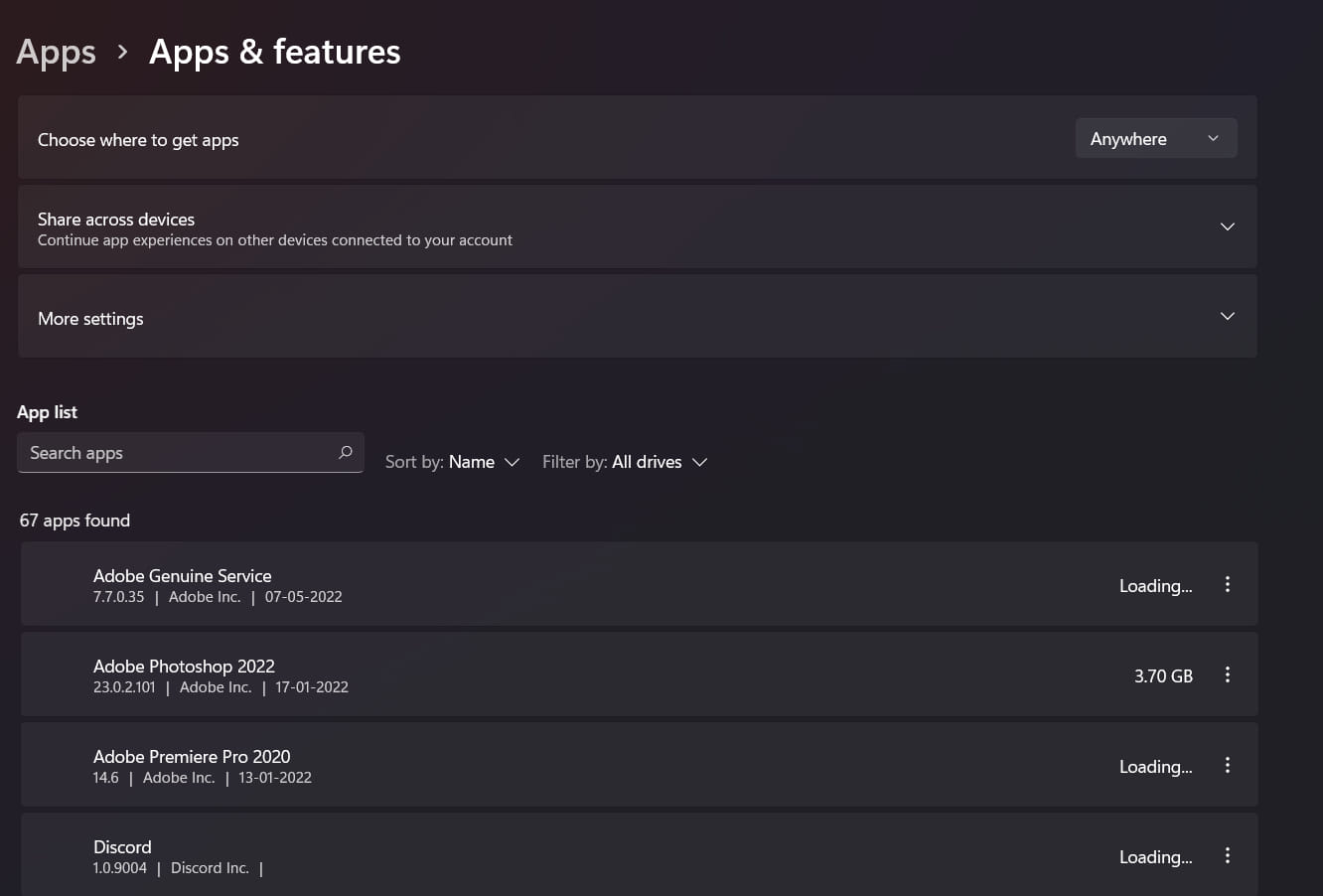
Task: Click Photoshop version 23.0.2.101 text
Action: (x=124, y=687)
